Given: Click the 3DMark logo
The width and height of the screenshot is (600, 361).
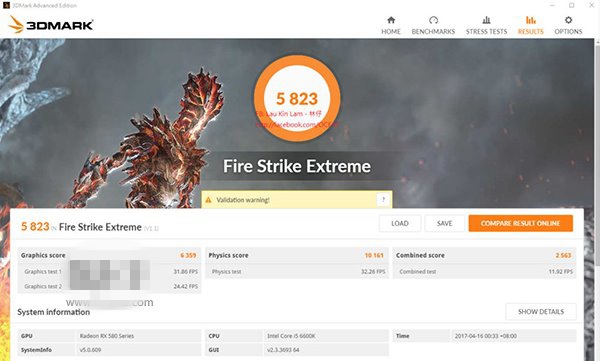Looking at the screenshot, I should click(51, 25).
